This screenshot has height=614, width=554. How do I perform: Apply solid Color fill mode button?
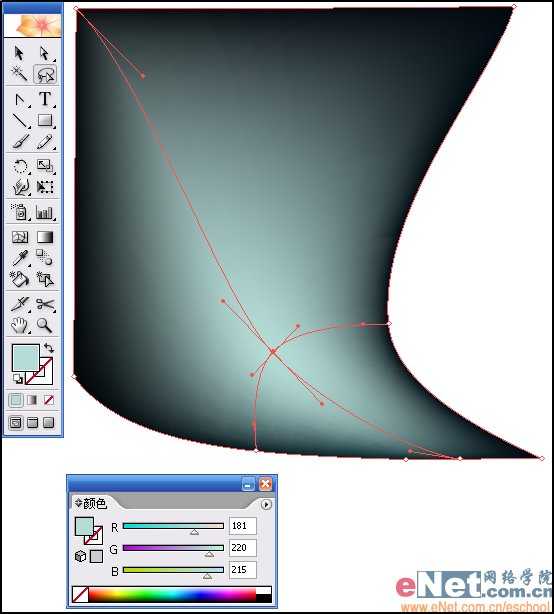pyautogui.click(x=16, y=400)
